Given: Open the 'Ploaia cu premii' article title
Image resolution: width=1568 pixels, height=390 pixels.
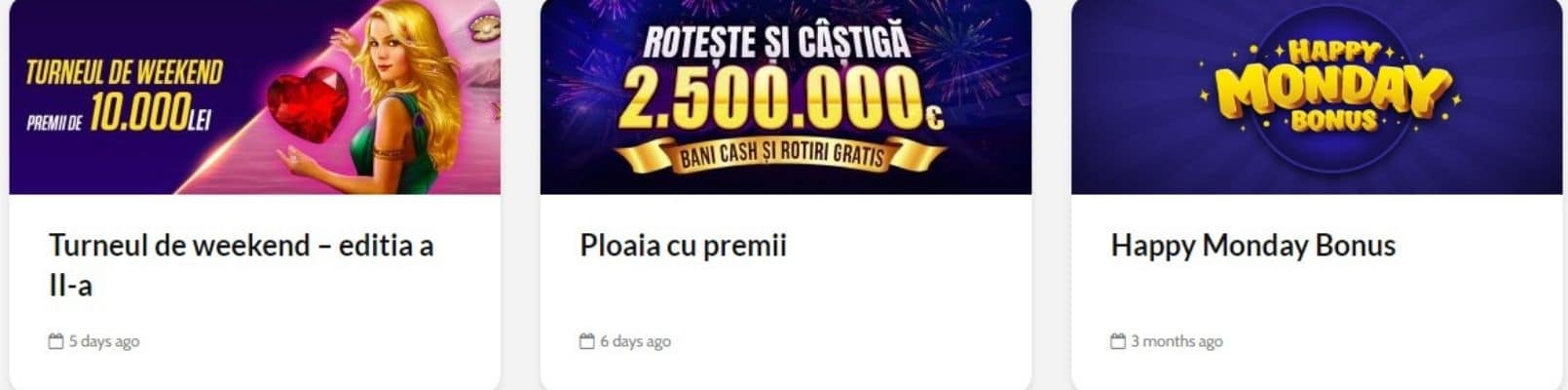Looking at the screenshot, I should click(x=683, y=245).
